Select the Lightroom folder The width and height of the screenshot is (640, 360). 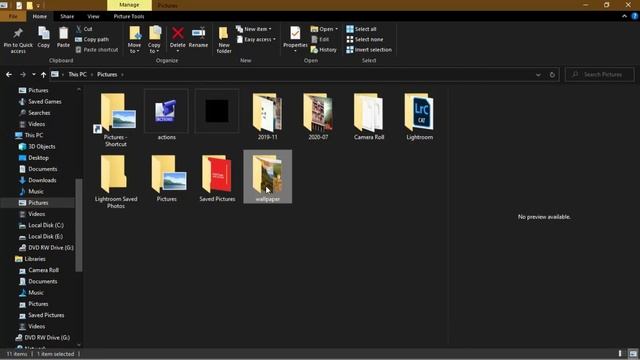coord(419,116)
